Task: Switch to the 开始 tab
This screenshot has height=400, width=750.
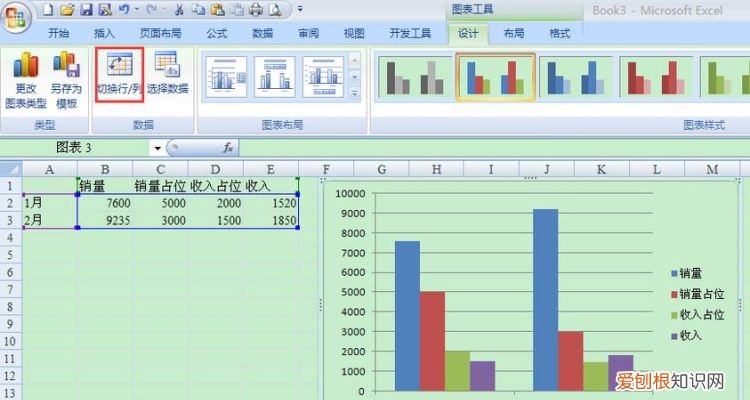Action: (x=58, y=33)
